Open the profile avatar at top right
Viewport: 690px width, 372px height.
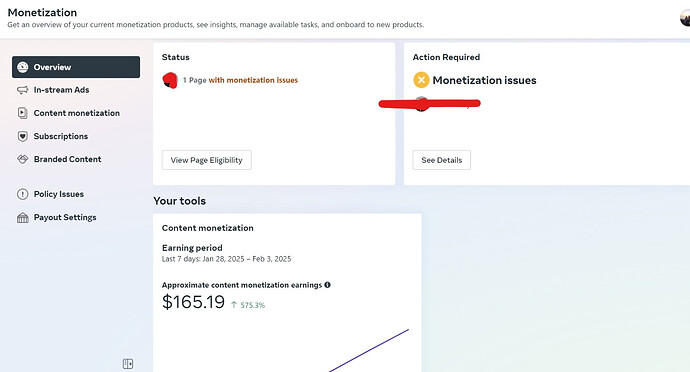tap(685, 18)
